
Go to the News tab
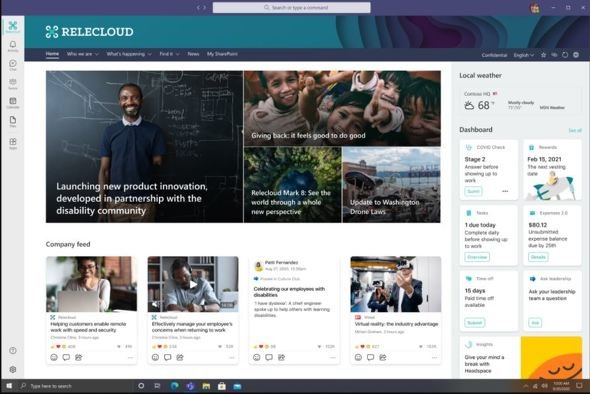click(193, 54)
